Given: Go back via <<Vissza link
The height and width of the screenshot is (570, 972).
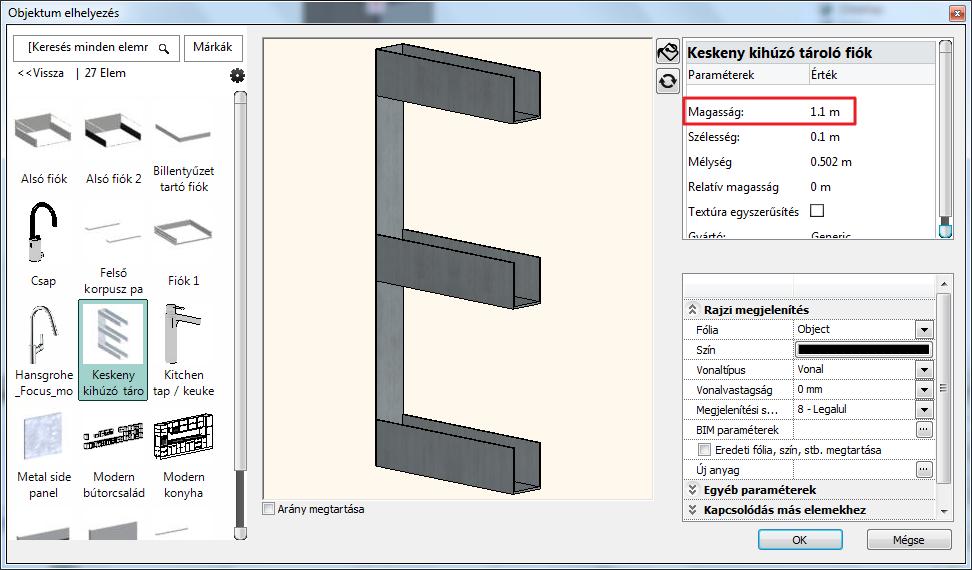Looking at the screenshot, I should pos(40,73).
